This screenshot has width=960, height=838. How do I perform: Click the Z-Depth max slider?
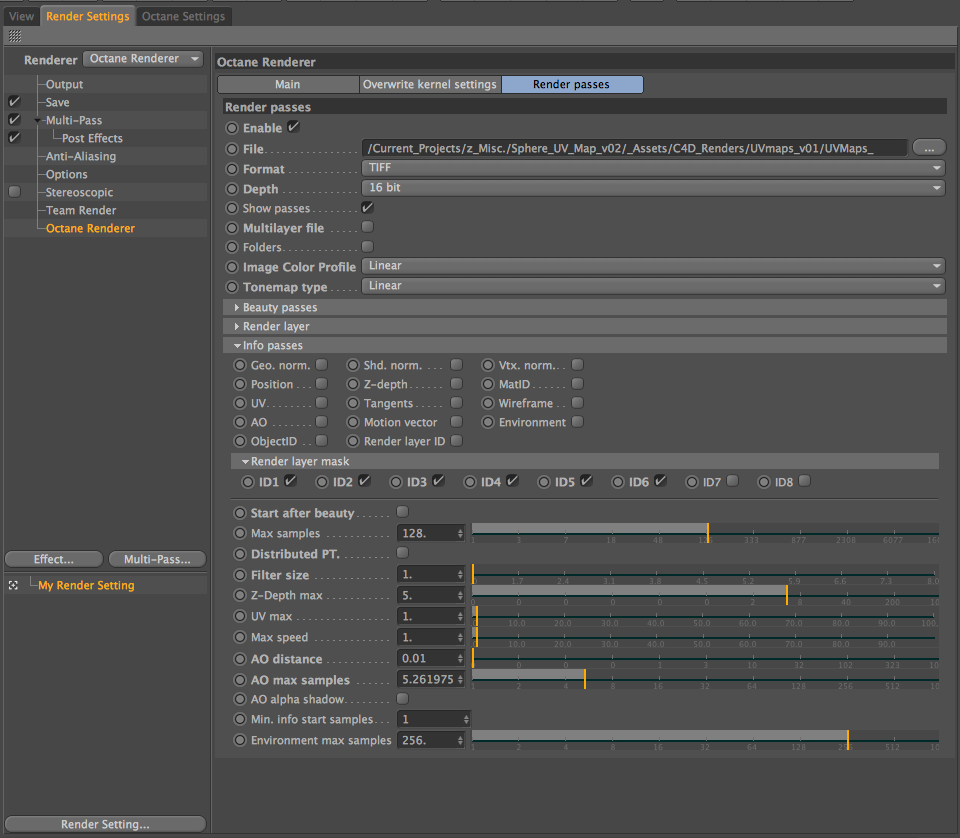705,595
